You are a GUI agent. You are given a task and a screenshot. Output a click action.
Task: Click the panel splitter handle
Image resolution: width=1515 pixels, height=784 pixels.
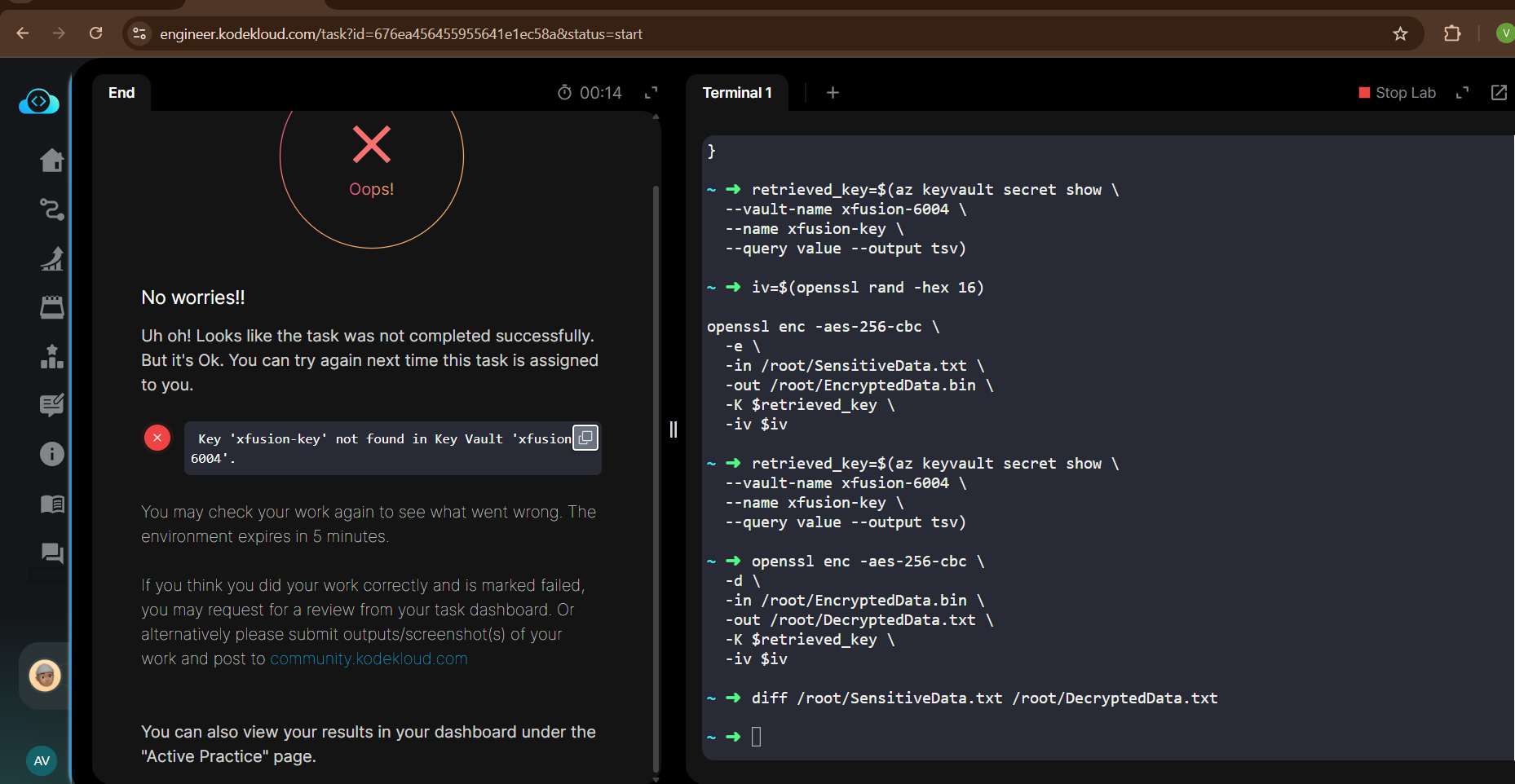[674, 429]
